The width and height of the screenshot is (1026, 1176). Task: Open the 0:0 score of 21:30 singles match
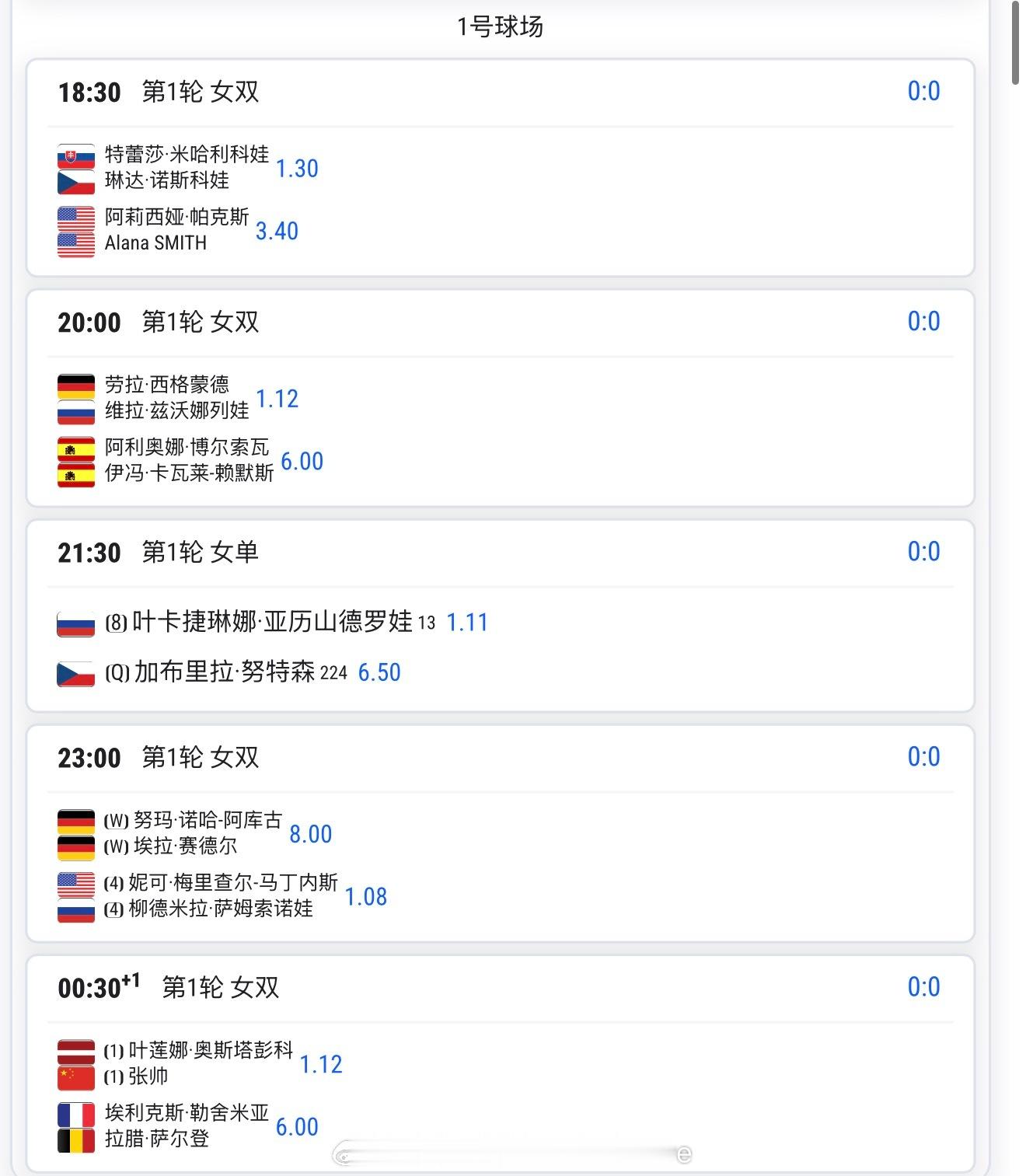[923, 552]
